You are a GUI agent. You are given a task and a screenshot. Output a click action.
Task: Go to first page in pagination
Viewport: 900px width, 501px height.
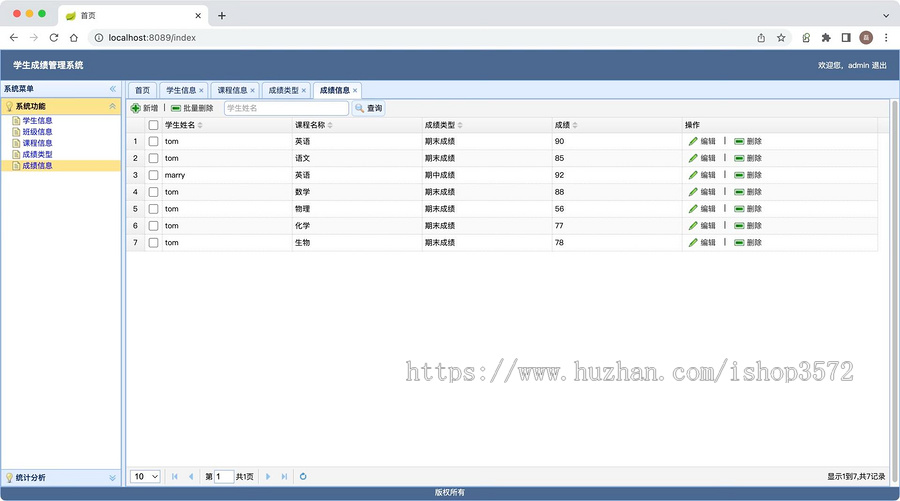click(174, 476)
